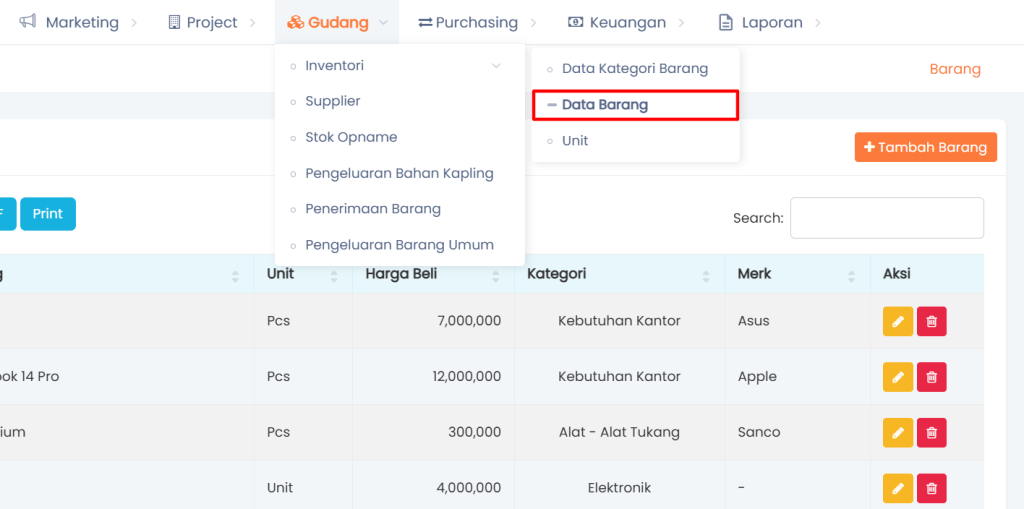Click edit pencil icon for Apple row
The height and width of the screenshot is (509, 1024).
tap(898, 377)
